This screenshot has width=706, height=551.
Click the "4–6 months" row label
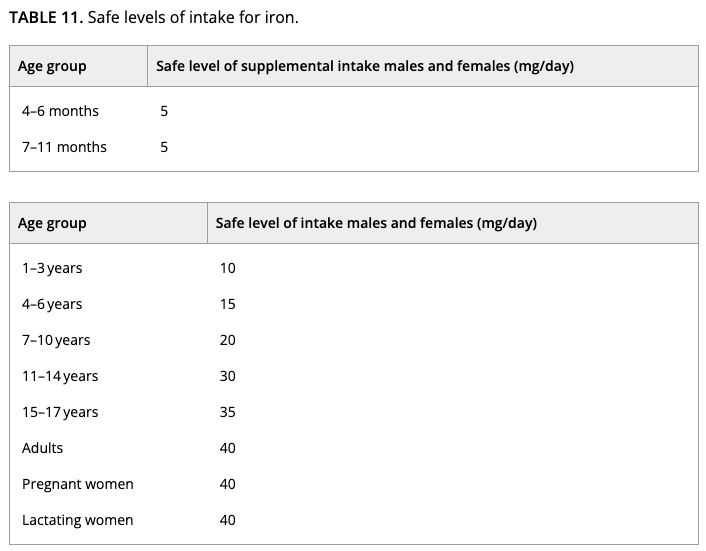[60, 111]
